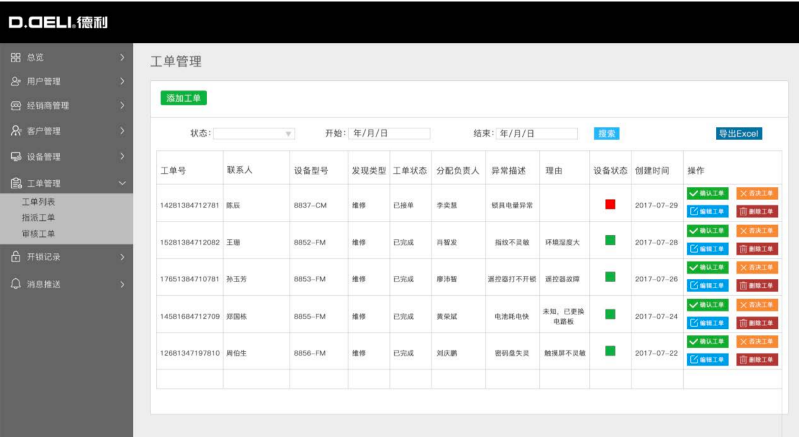799x439 pixels.
Task: Click work order number 12681347197810
Action: click(x=190, y=353)
